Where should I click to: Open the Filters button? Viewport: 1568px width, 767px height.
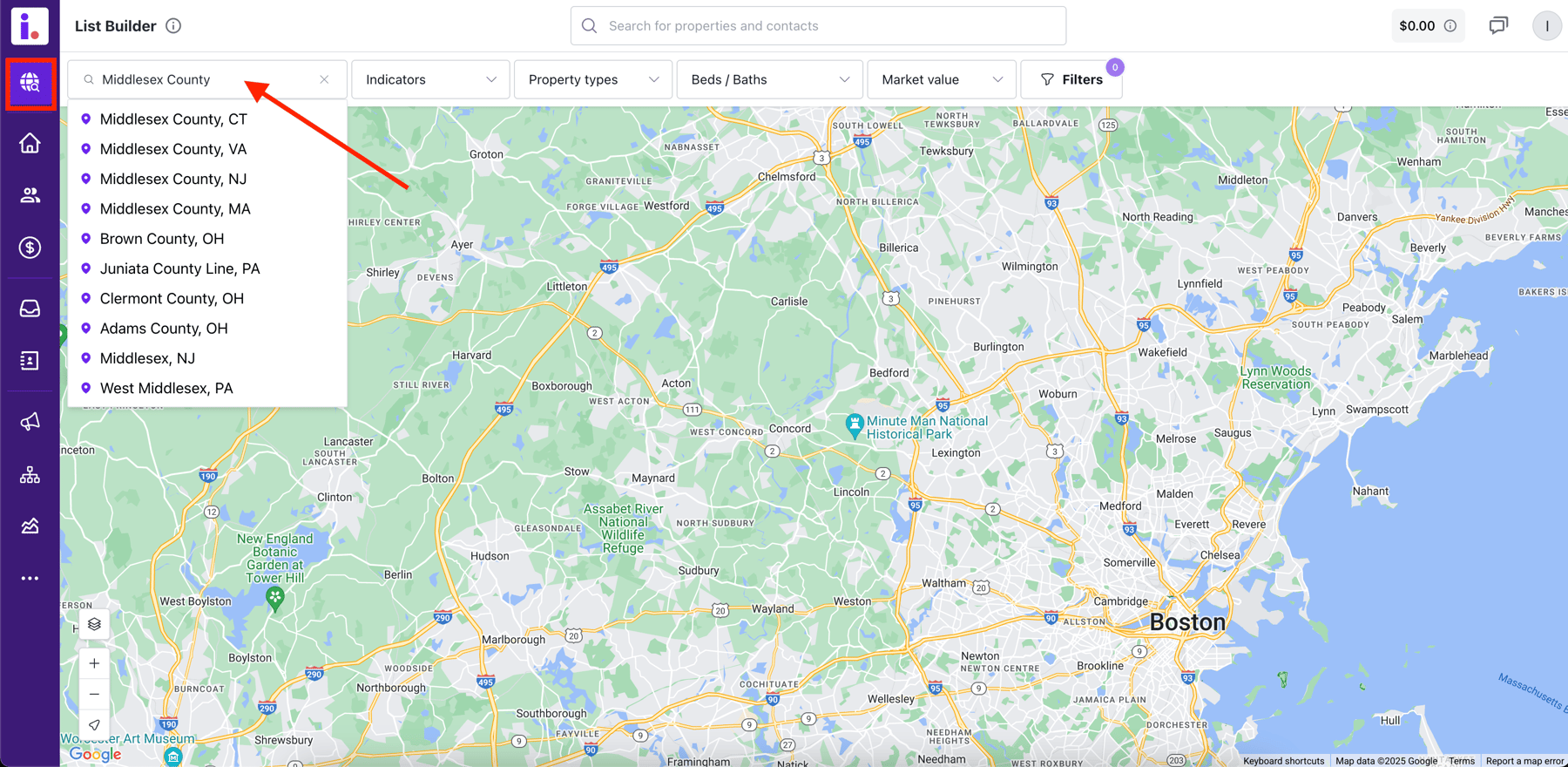click(1071, 79)
